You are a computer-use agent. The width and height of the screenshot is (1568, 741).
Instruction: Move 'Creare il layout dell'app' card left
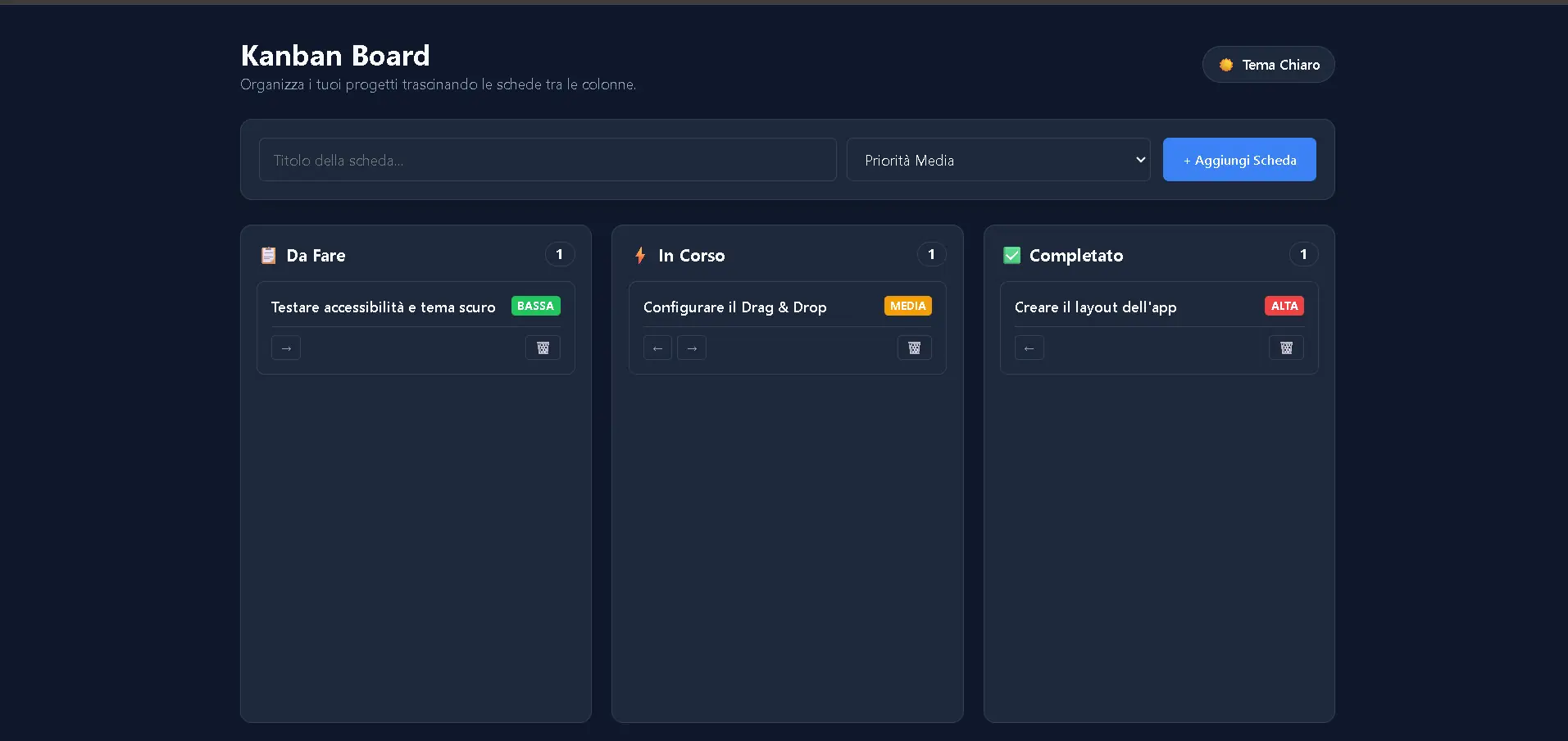(x=1029, y=348)
